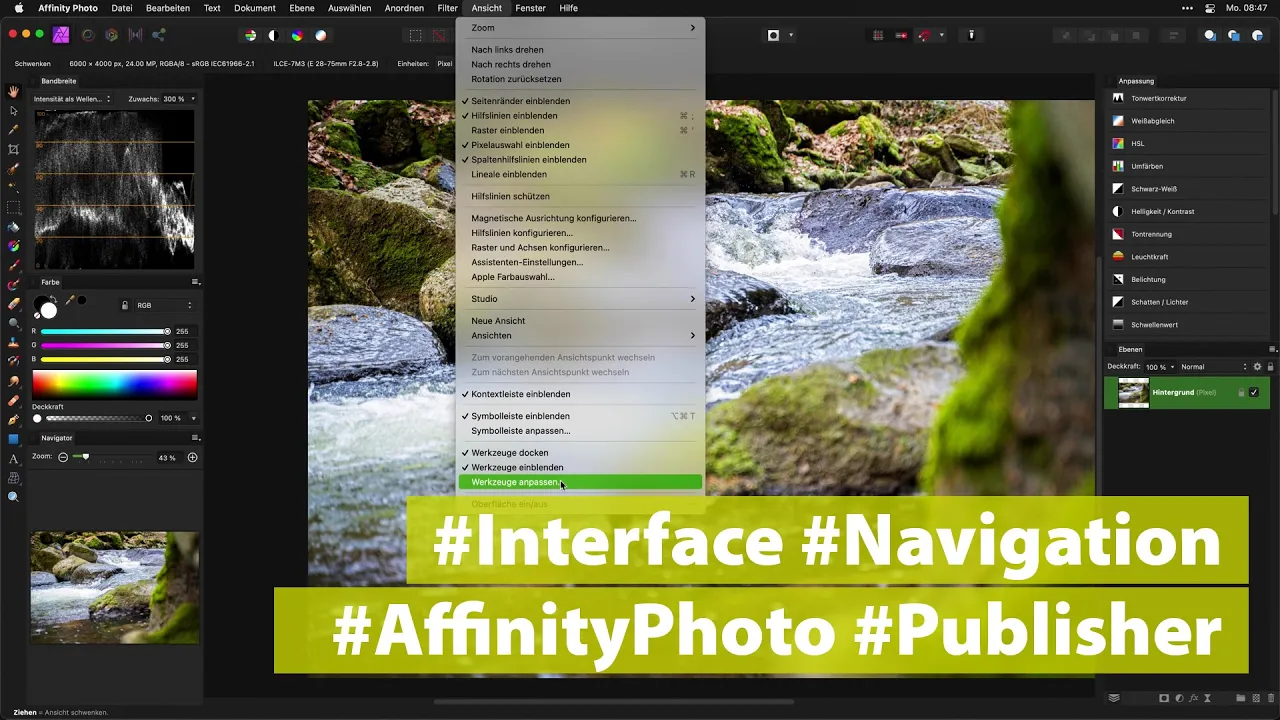Toggle Werkzeuge einblenden option

[x=580, y=468]
